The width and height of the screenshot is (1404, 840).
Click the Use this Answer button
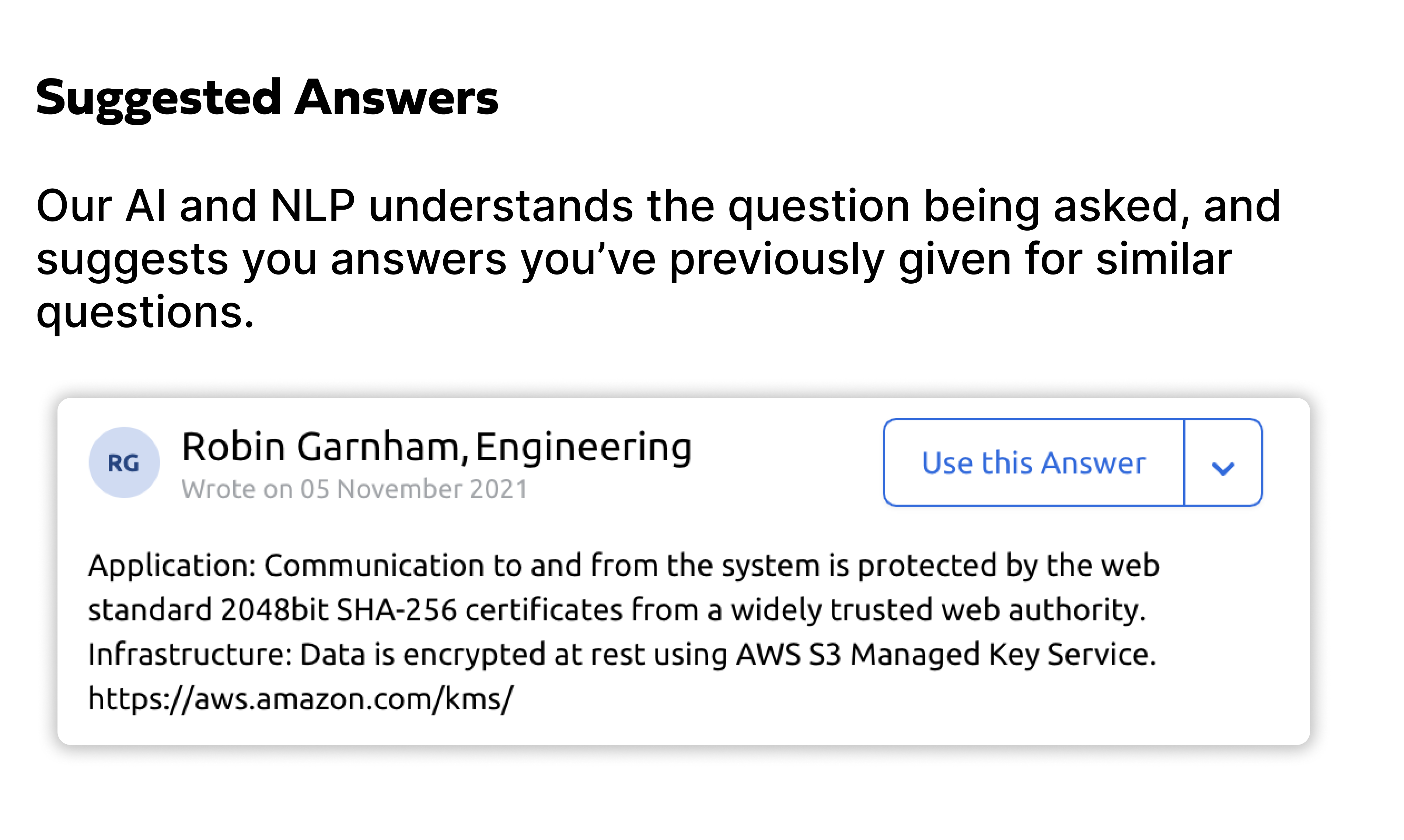click(1034, 462)
